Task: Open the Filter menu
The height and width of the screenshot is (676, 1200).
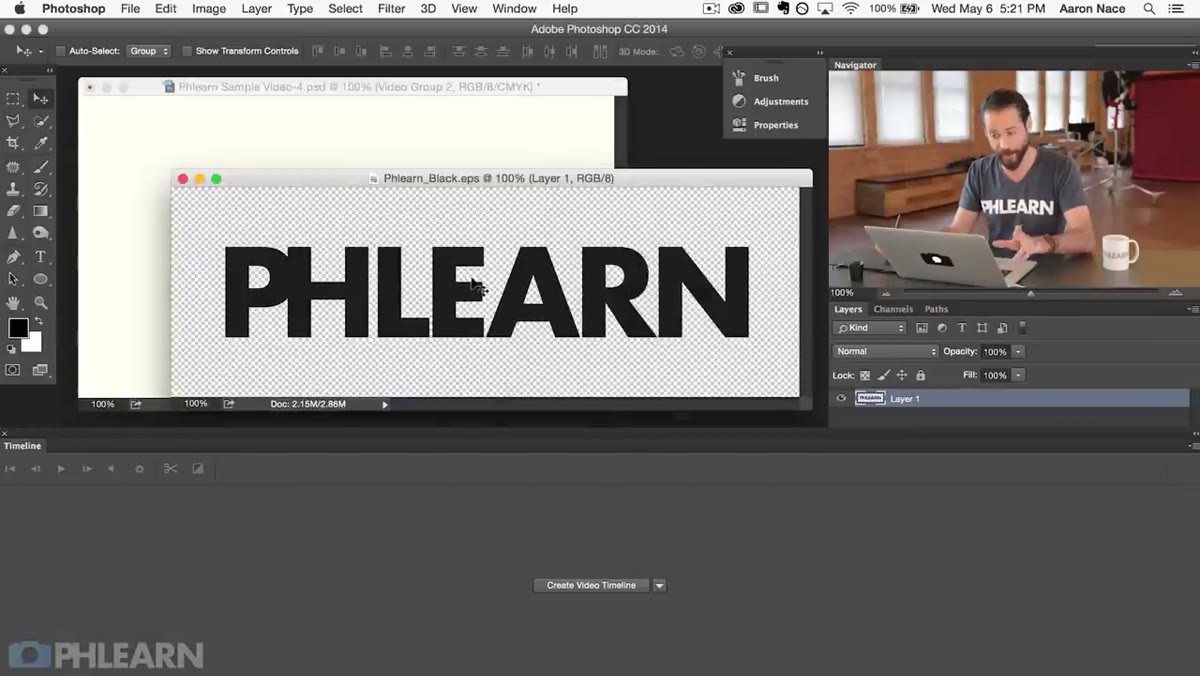Action: [391, 9]
